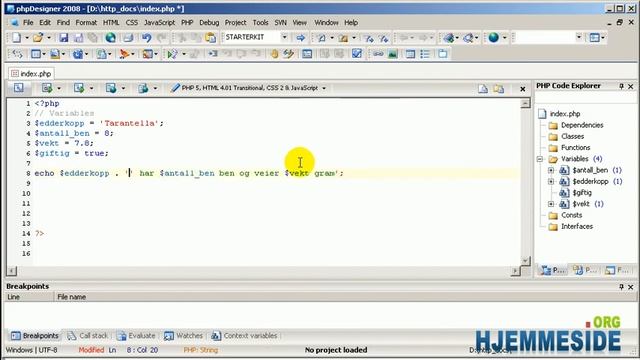Open the Format menu

[x=86, y=22]
